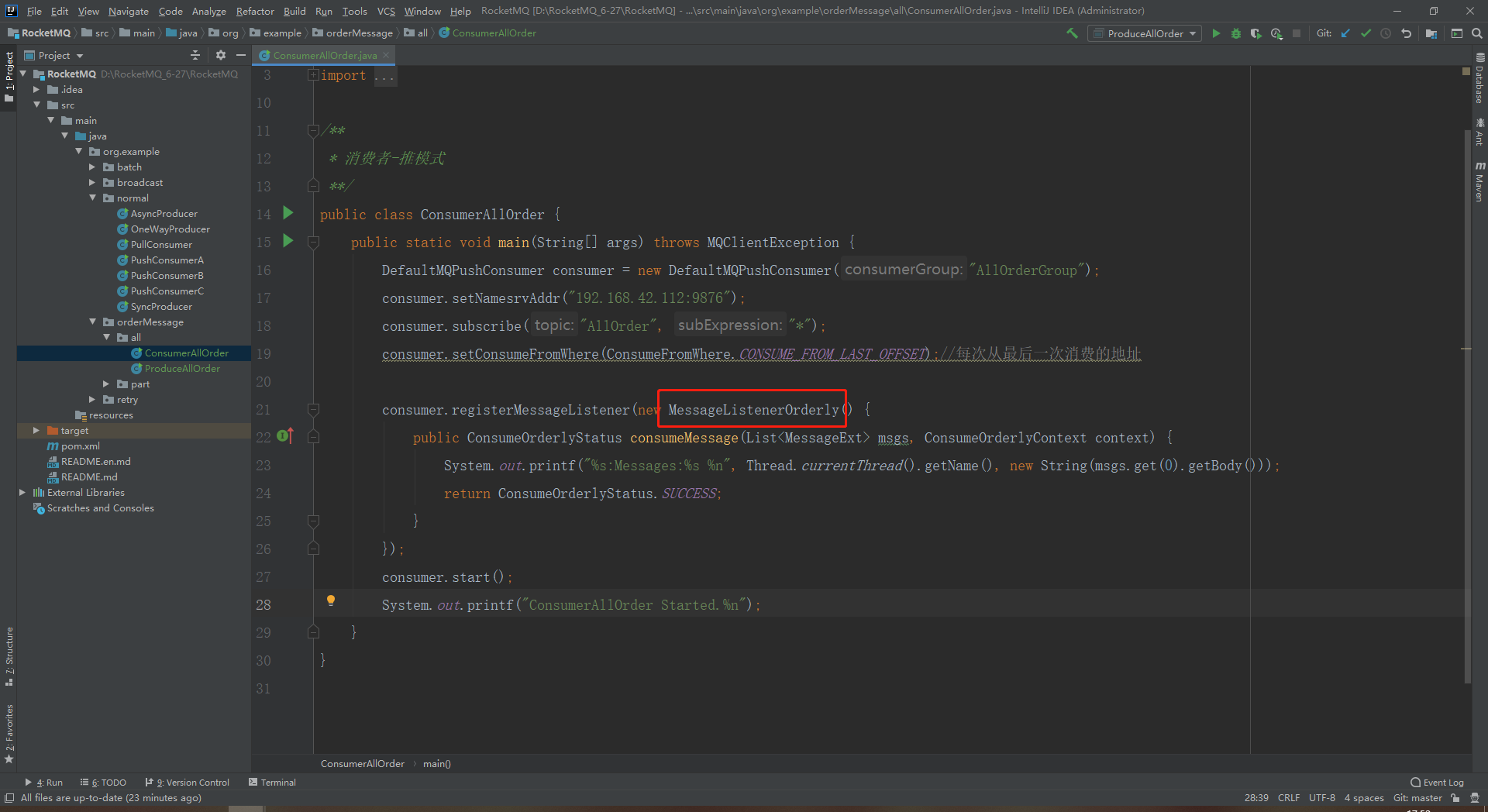Hide the Project panel with the minimize icon
The height and width of the screenshot is (812, 1488).
[x=240, y=55]
